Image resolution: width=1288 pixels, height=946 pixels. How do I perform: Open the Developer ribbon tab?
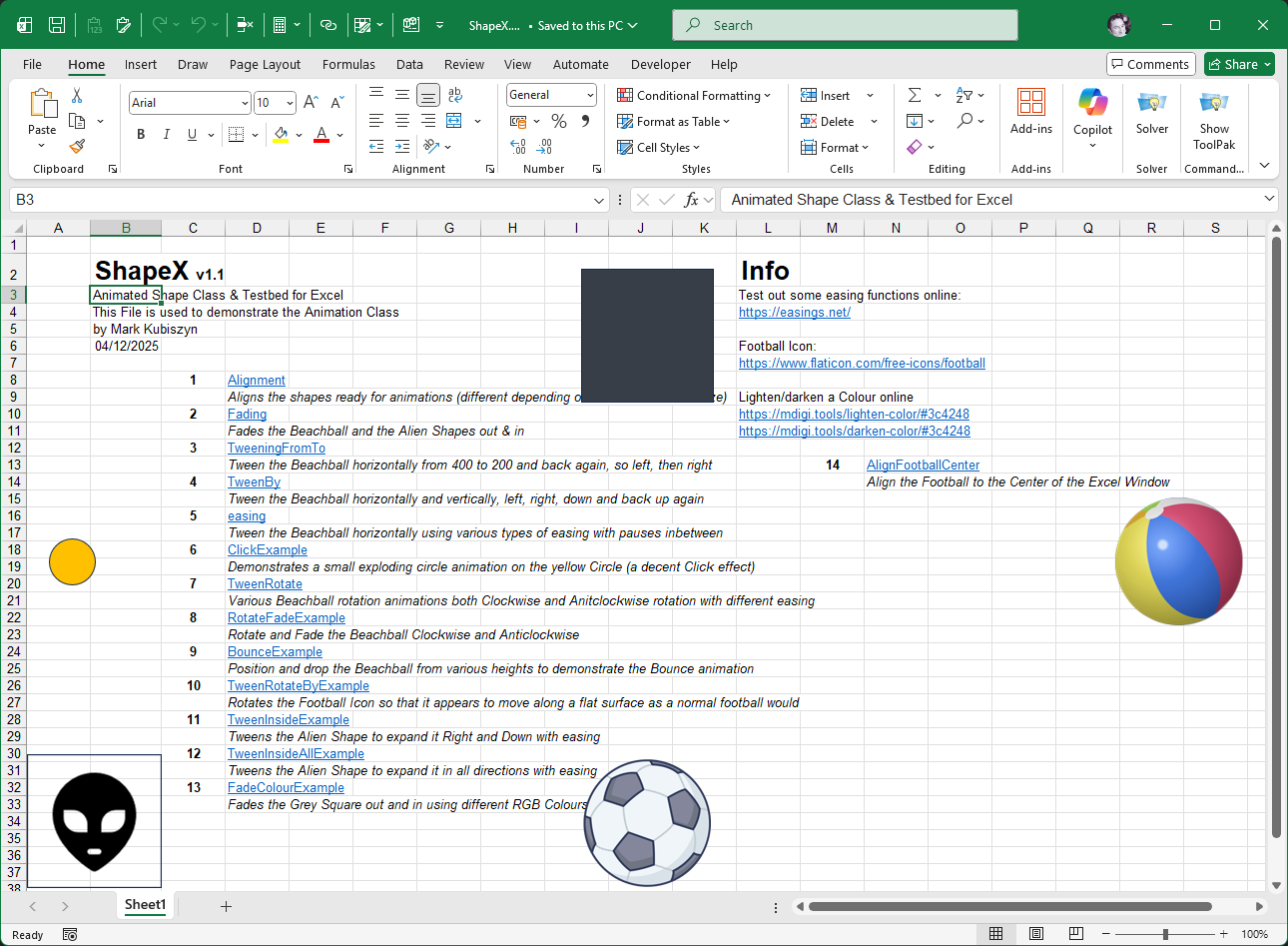click(x=660, y=64)
